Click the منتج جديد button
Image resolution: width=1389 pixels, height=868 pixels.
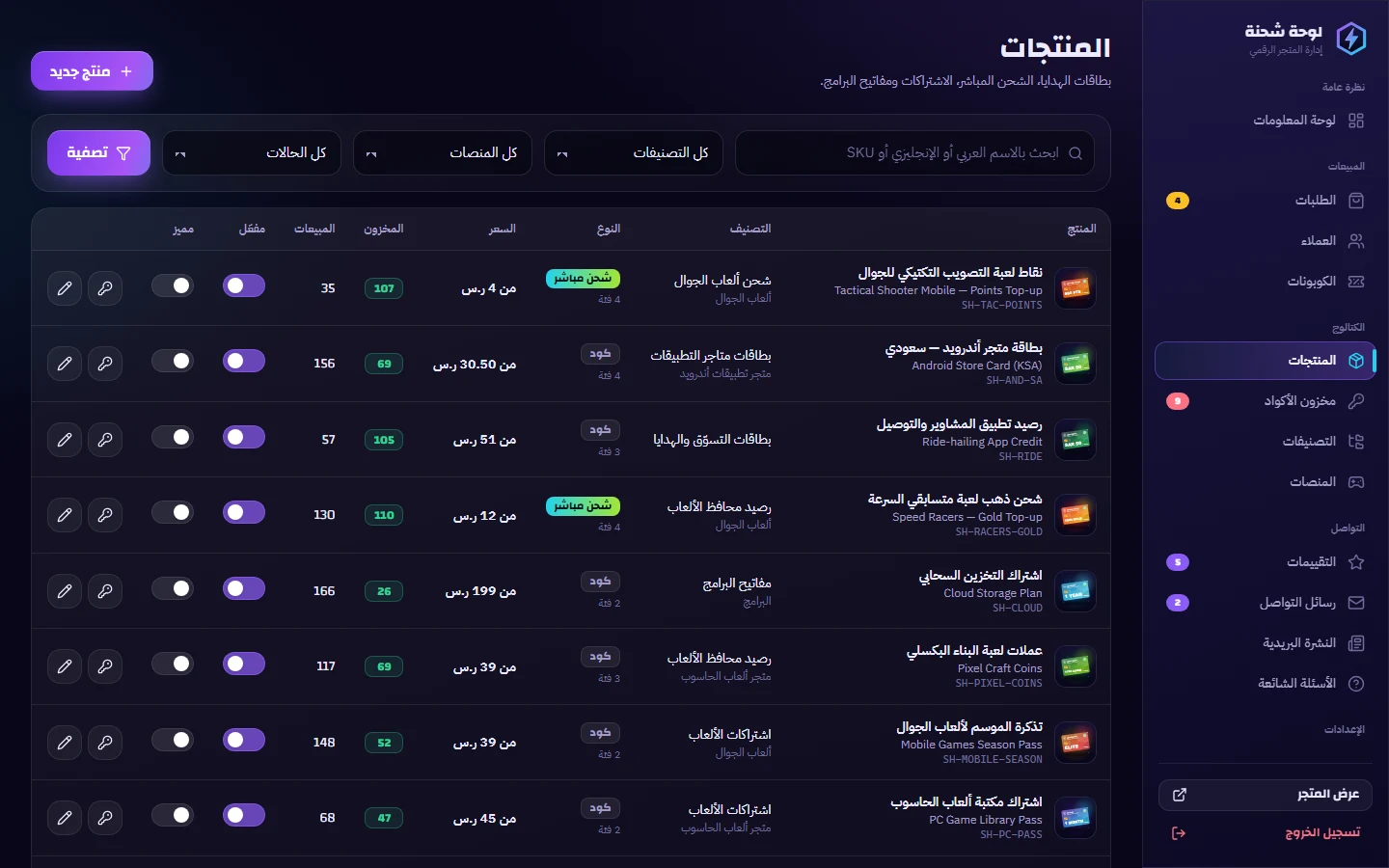click(x=92, y=71)
